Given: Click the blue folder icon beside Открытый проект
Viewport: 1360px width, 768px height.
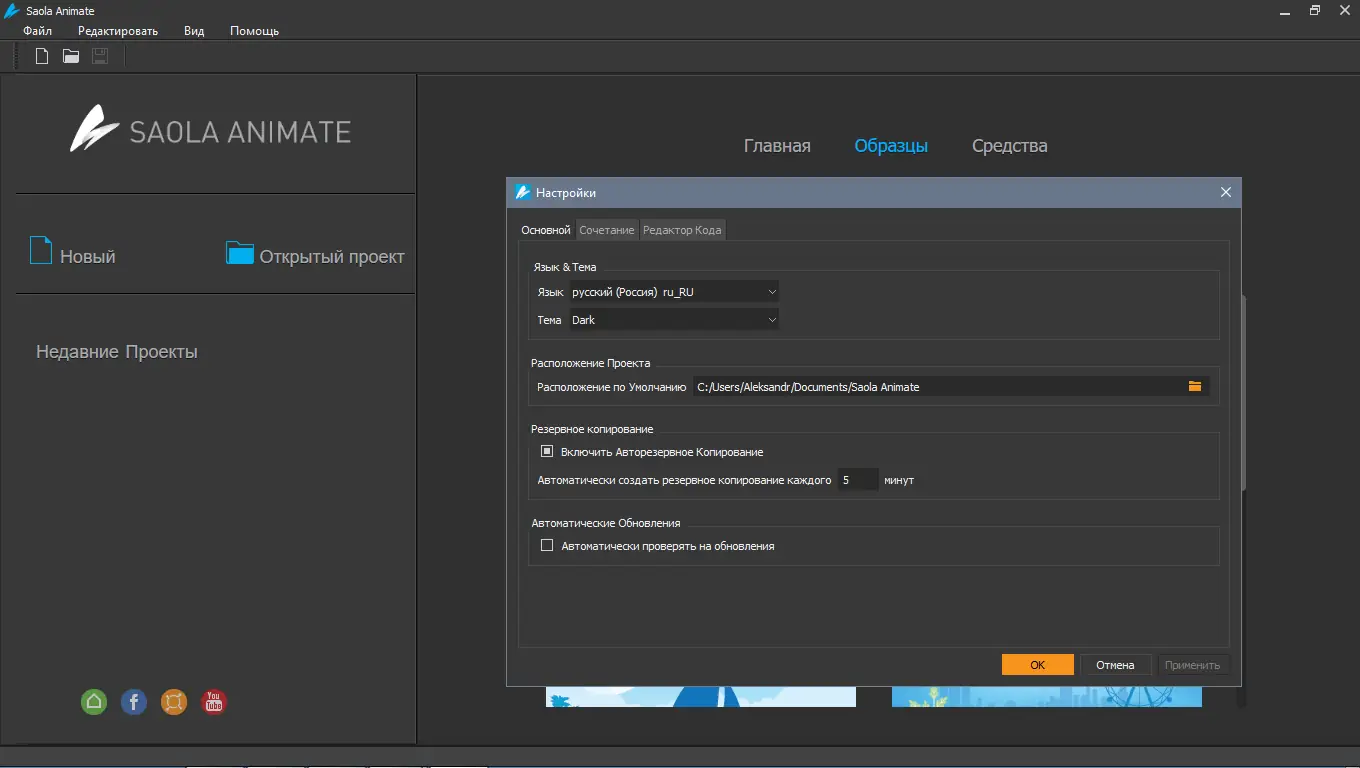Looking at the screenshot, I should pos(240,252).
